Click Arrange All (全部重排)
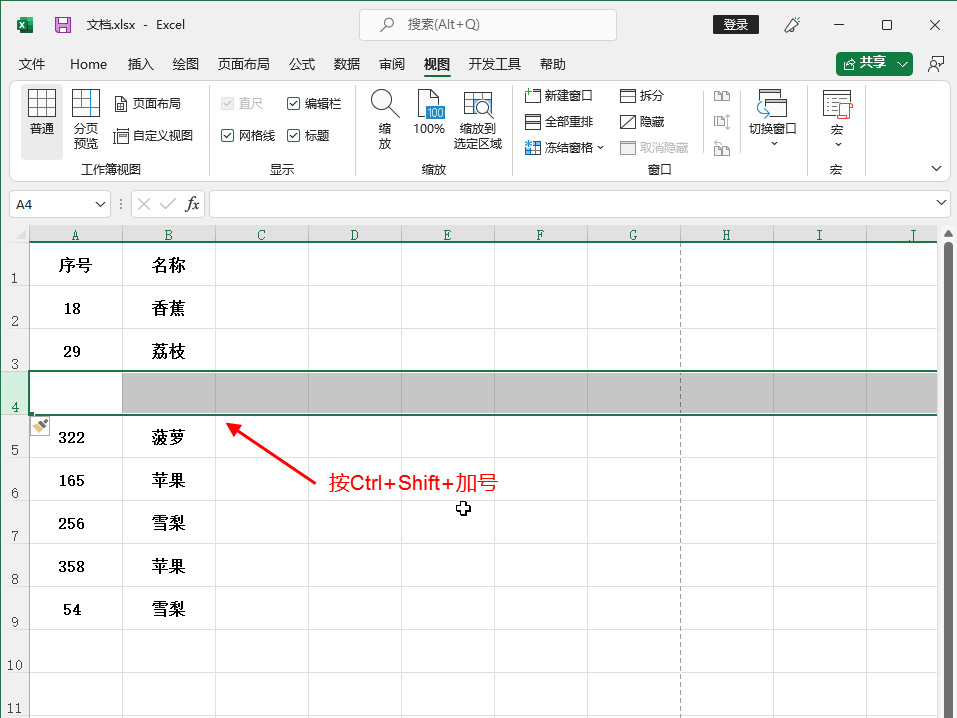The image size is (957, 718). click(558, 121)
